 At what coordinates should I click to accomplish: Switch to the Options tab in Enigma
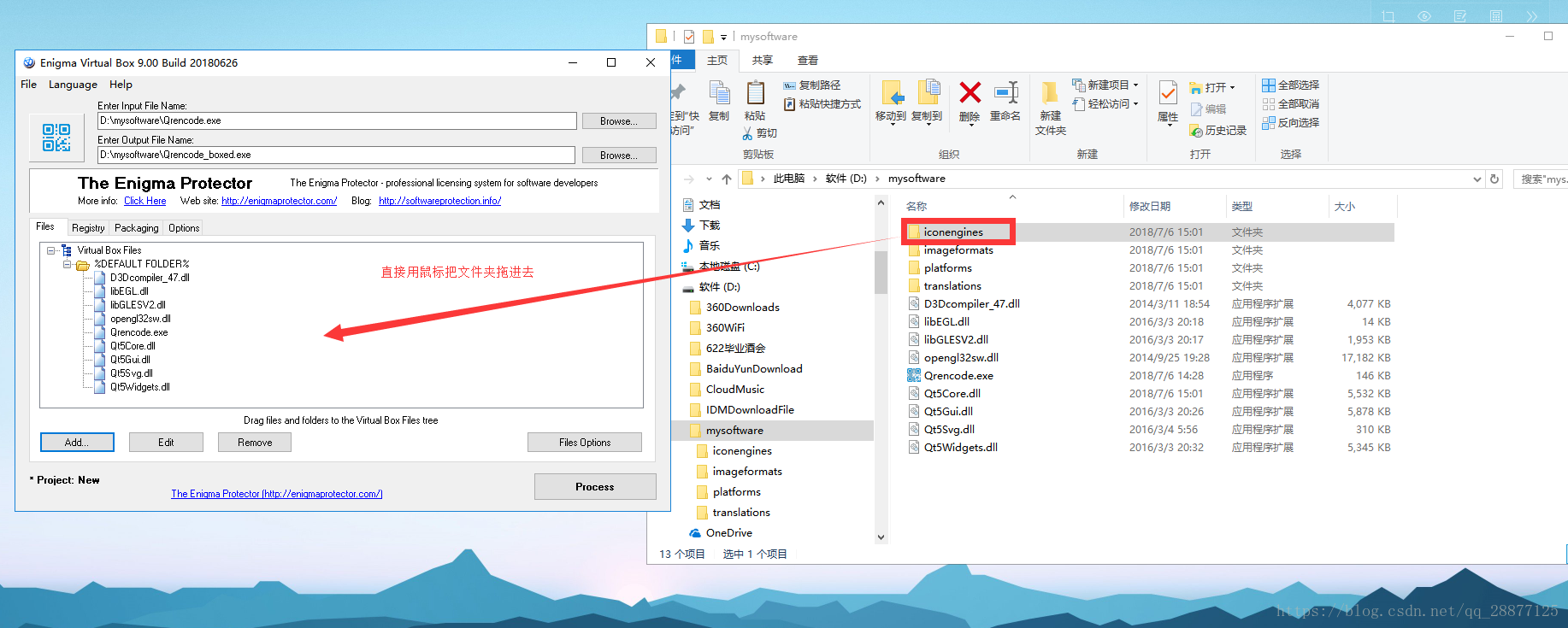click(x=184, y=228)
